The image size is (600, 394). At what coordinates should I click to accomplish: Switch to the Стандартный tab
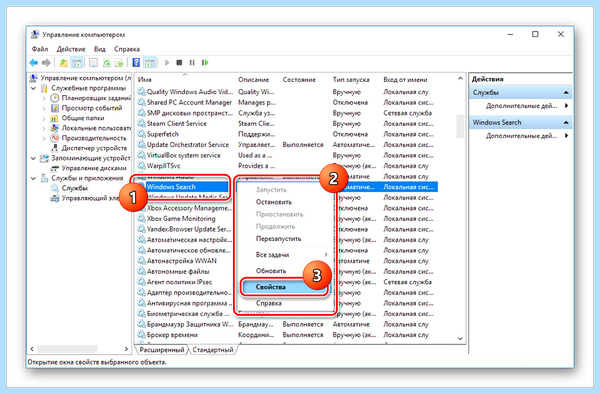tap(213, 350)
